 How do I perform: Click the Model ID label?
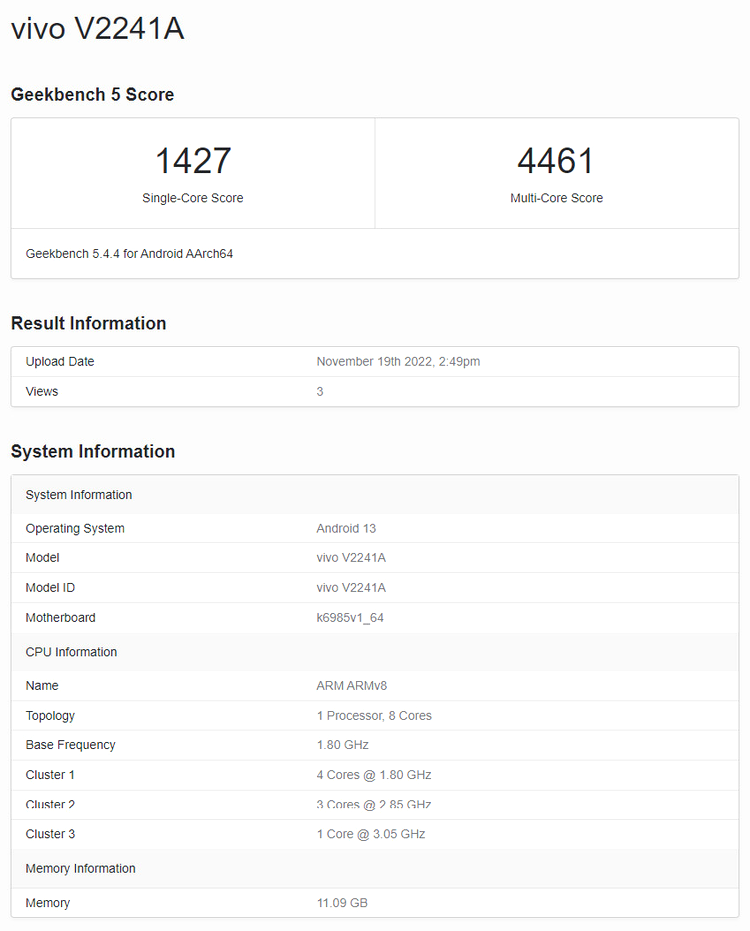(x=50, y=588)
